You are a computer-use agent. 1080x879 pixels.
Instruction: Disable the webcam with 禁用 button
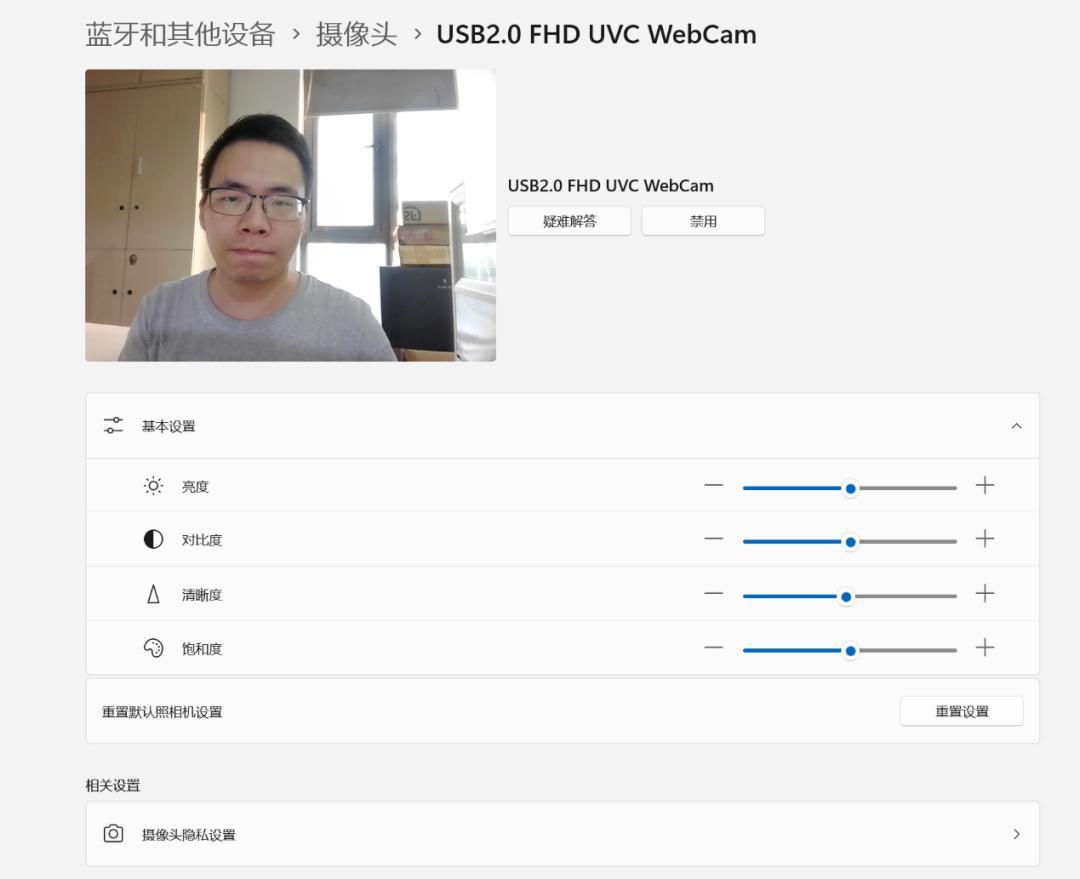pos(703,220)
